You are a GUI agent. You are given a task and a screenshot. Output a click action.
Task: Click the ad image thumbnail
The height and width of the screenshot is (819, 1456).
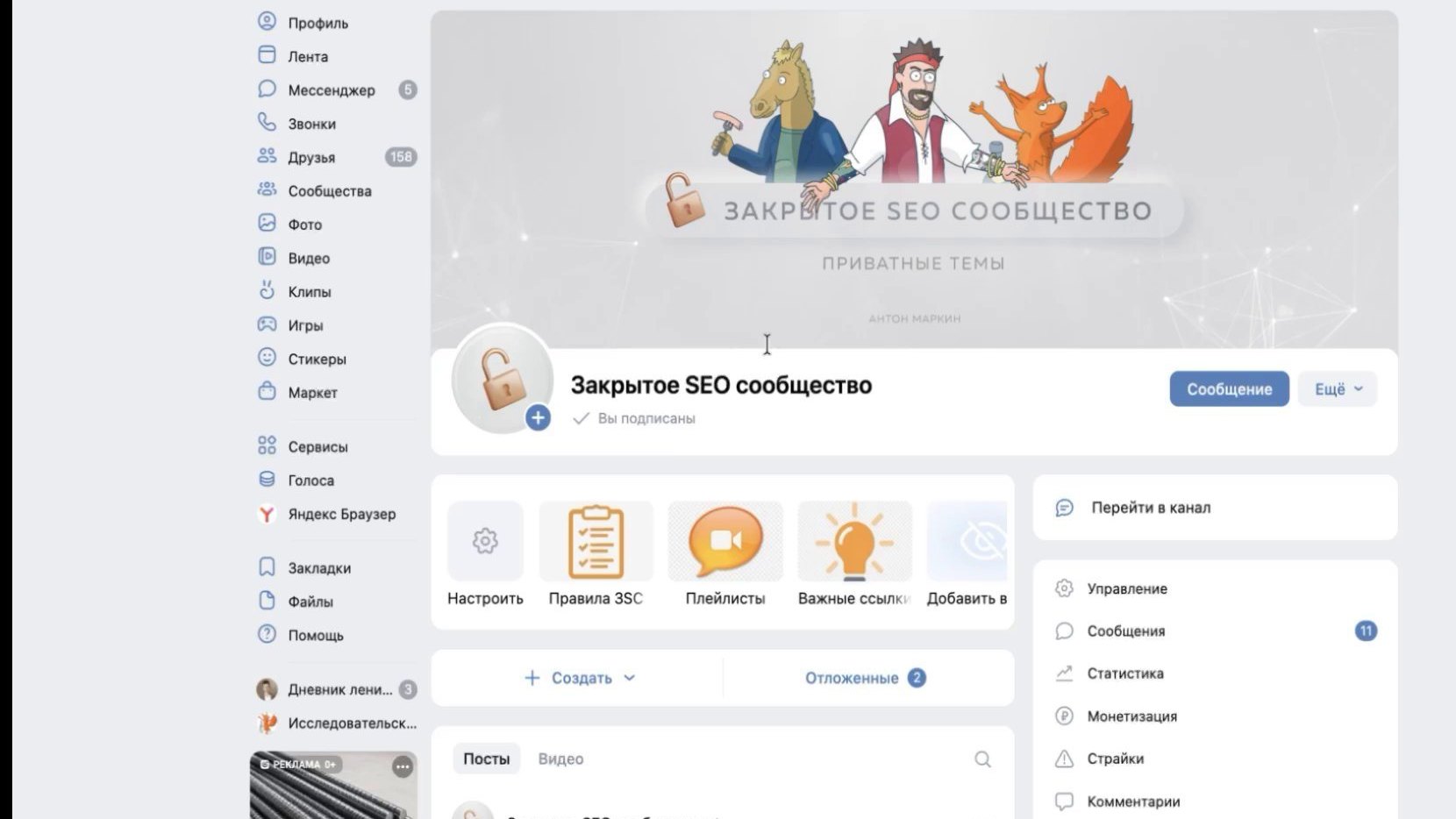pyautogui.click(x=333, y=786)
